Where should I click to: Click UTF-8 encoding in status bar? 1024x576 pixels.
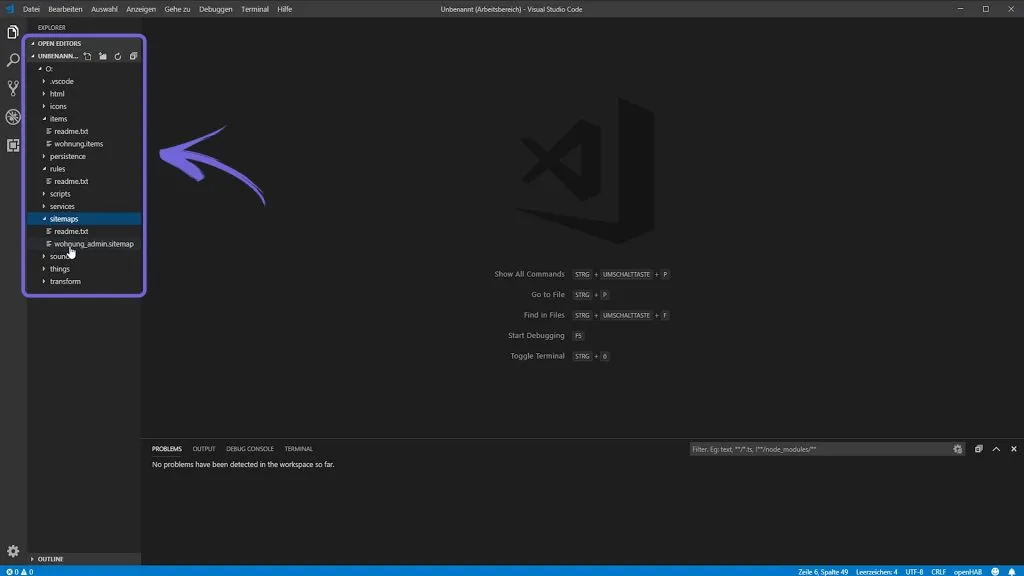point(914,571)
